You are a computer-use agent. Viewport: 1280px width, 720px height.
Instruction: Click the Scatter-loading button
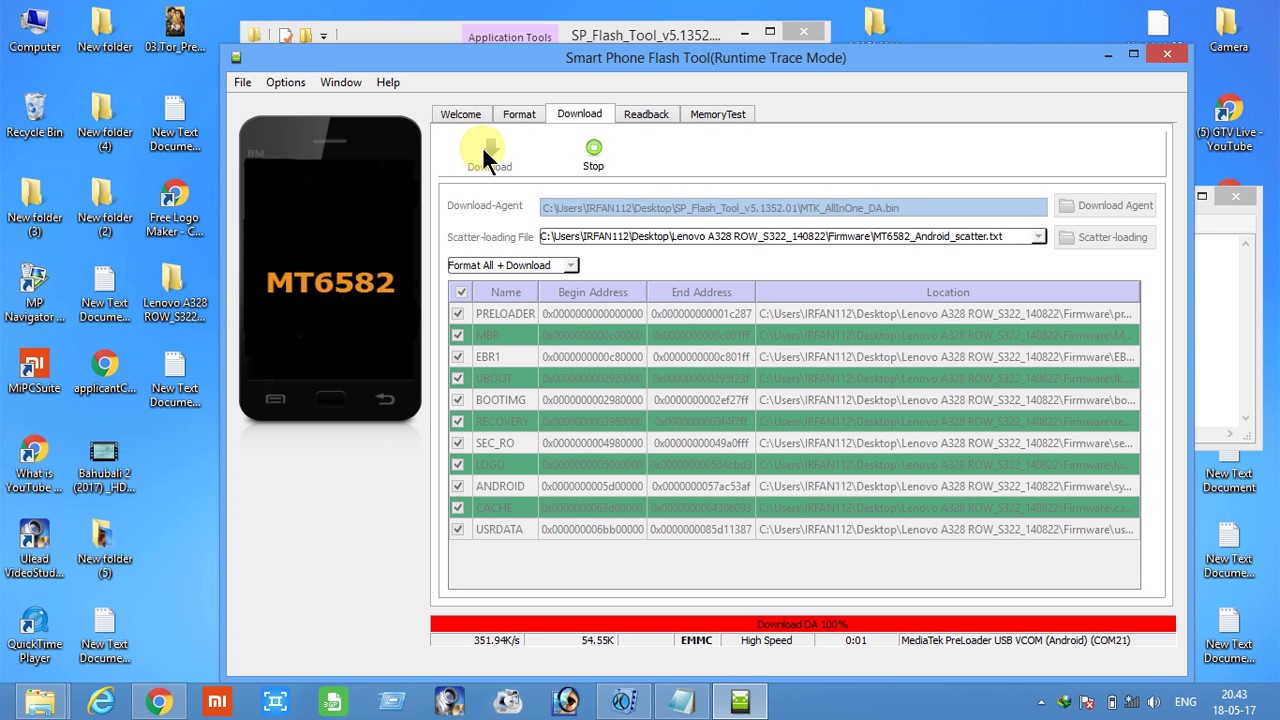pos(1105,237)
